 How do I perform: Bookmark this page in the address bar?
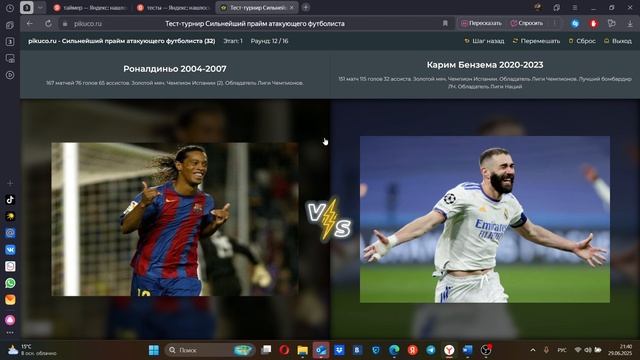pos(445,23)
